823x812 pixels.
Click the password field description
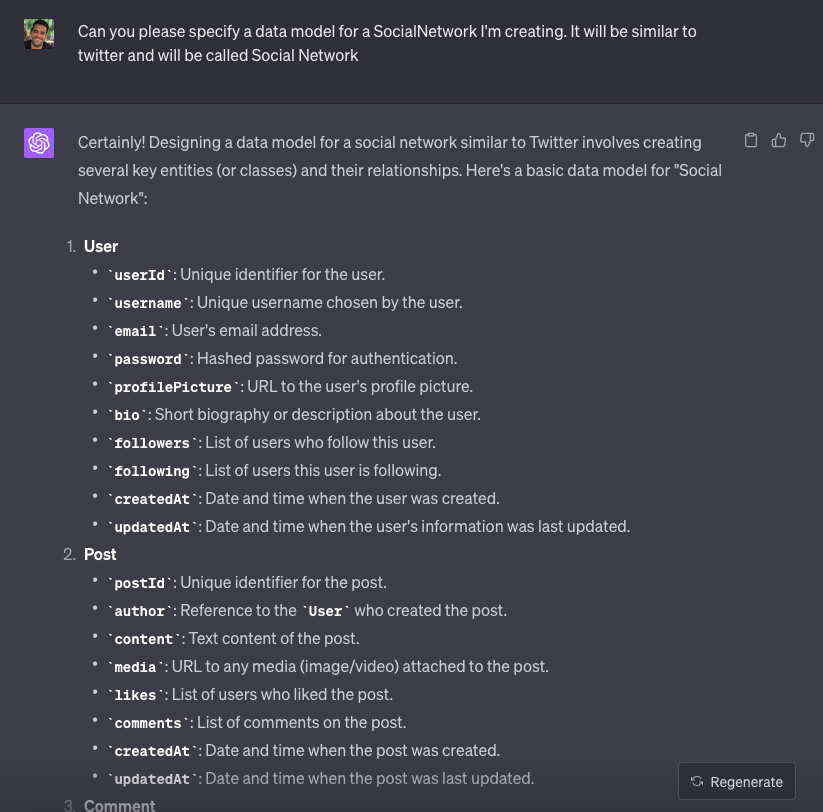coord(327,358)
